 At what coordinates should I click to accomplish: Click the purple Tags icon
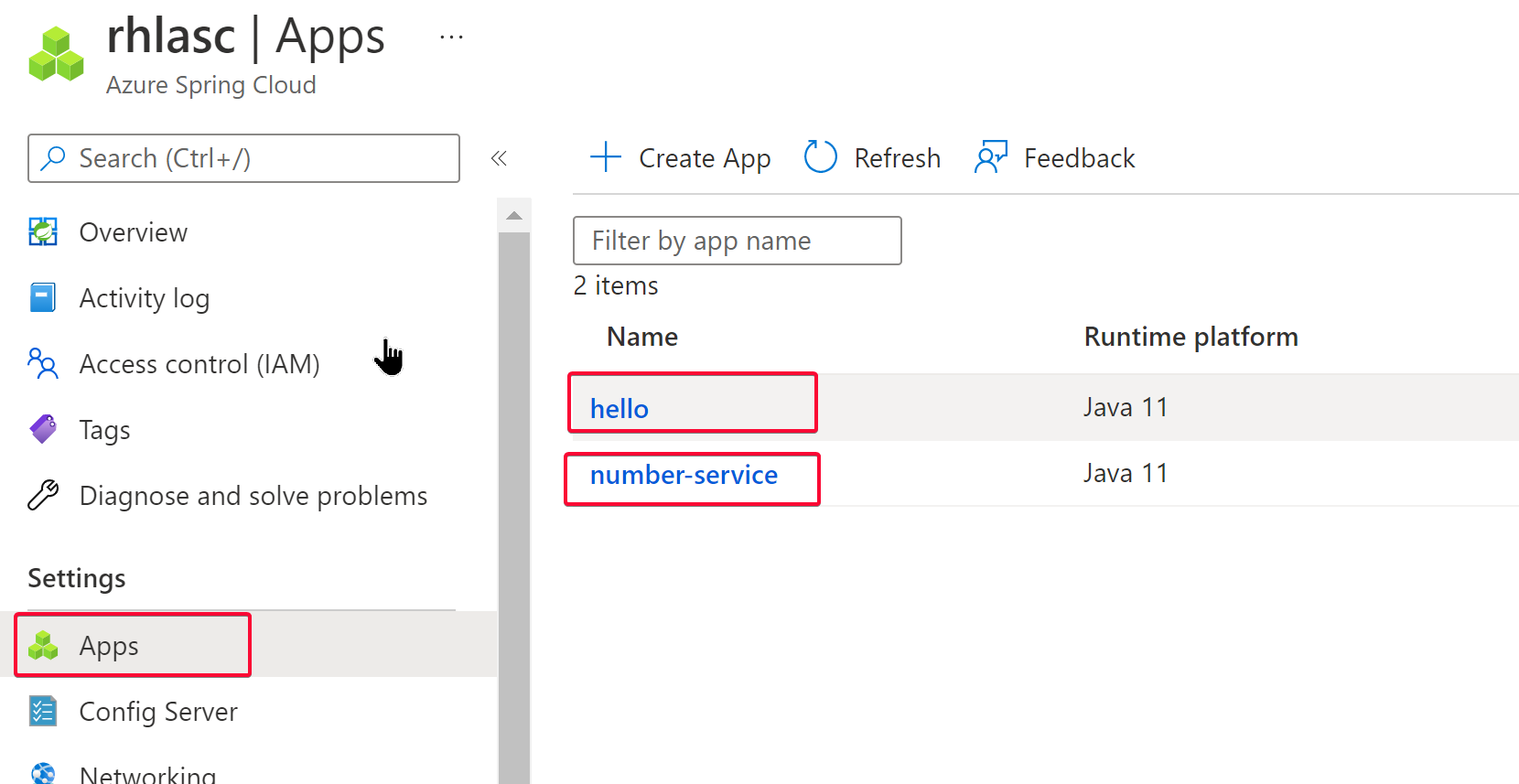coord(43,429)
